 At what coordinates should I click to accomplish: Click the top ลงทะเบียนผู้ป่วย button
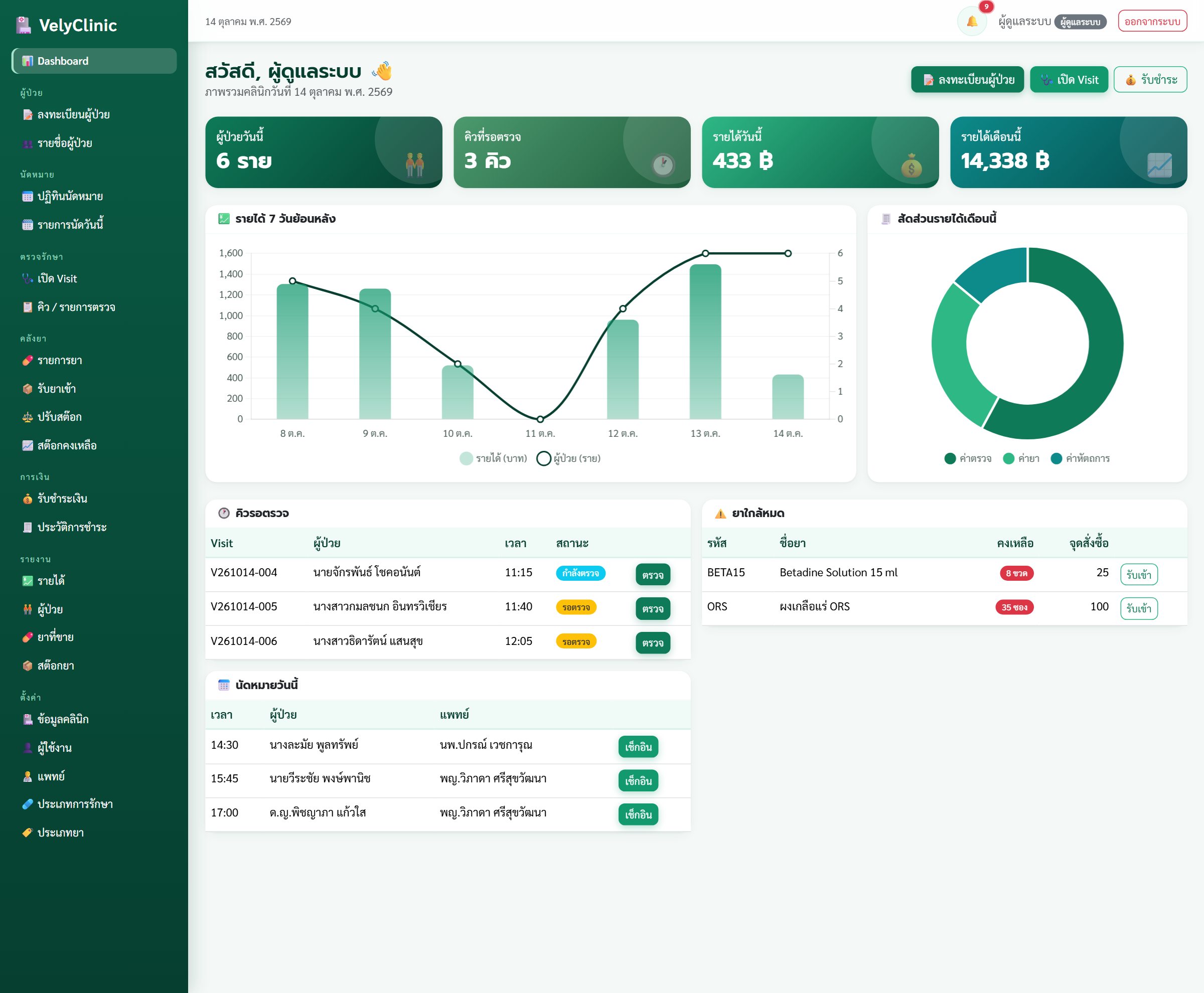(x=967, y=80)
